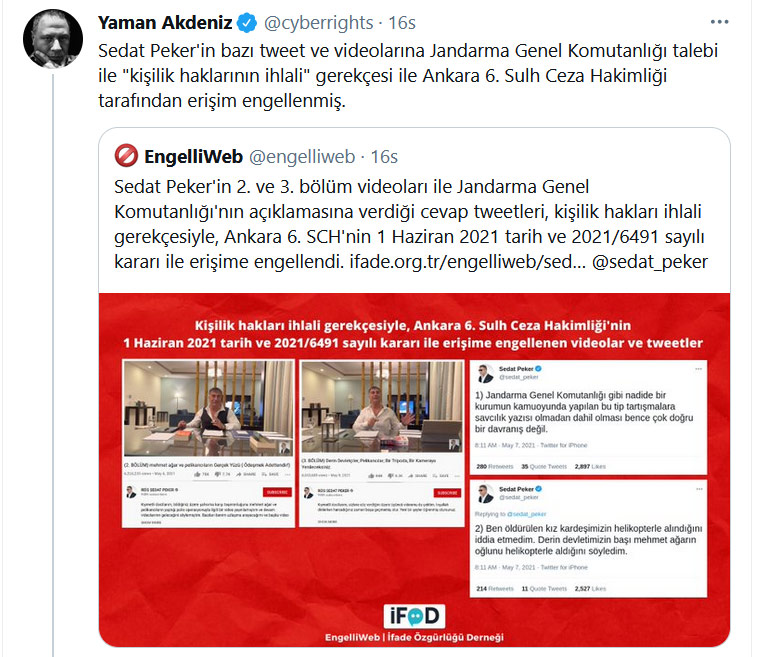758x657 pixels.
Task: Click Yaman Akdeniz's profile avatar
Action: coord(53,39)
